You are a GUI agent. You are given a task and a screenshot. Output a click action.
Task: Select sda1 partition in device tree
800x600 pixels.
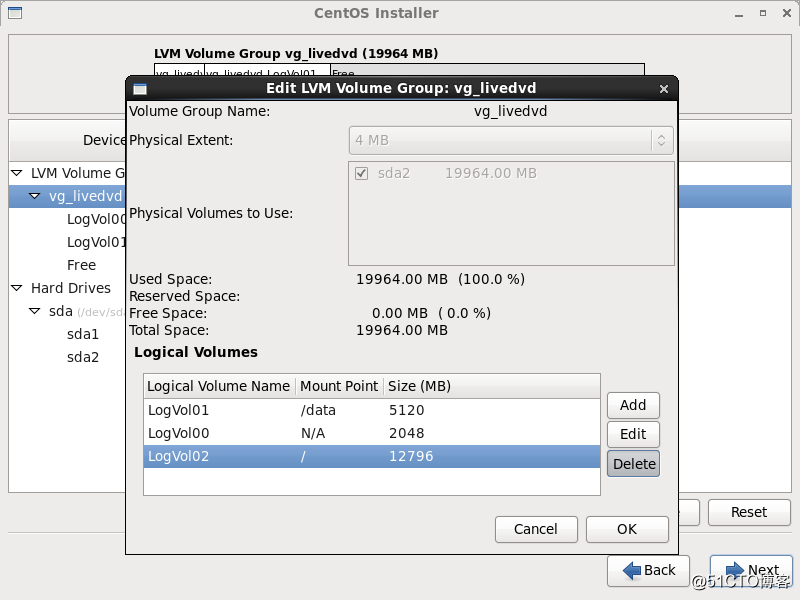pyautogui.click(x=83, y=334)
